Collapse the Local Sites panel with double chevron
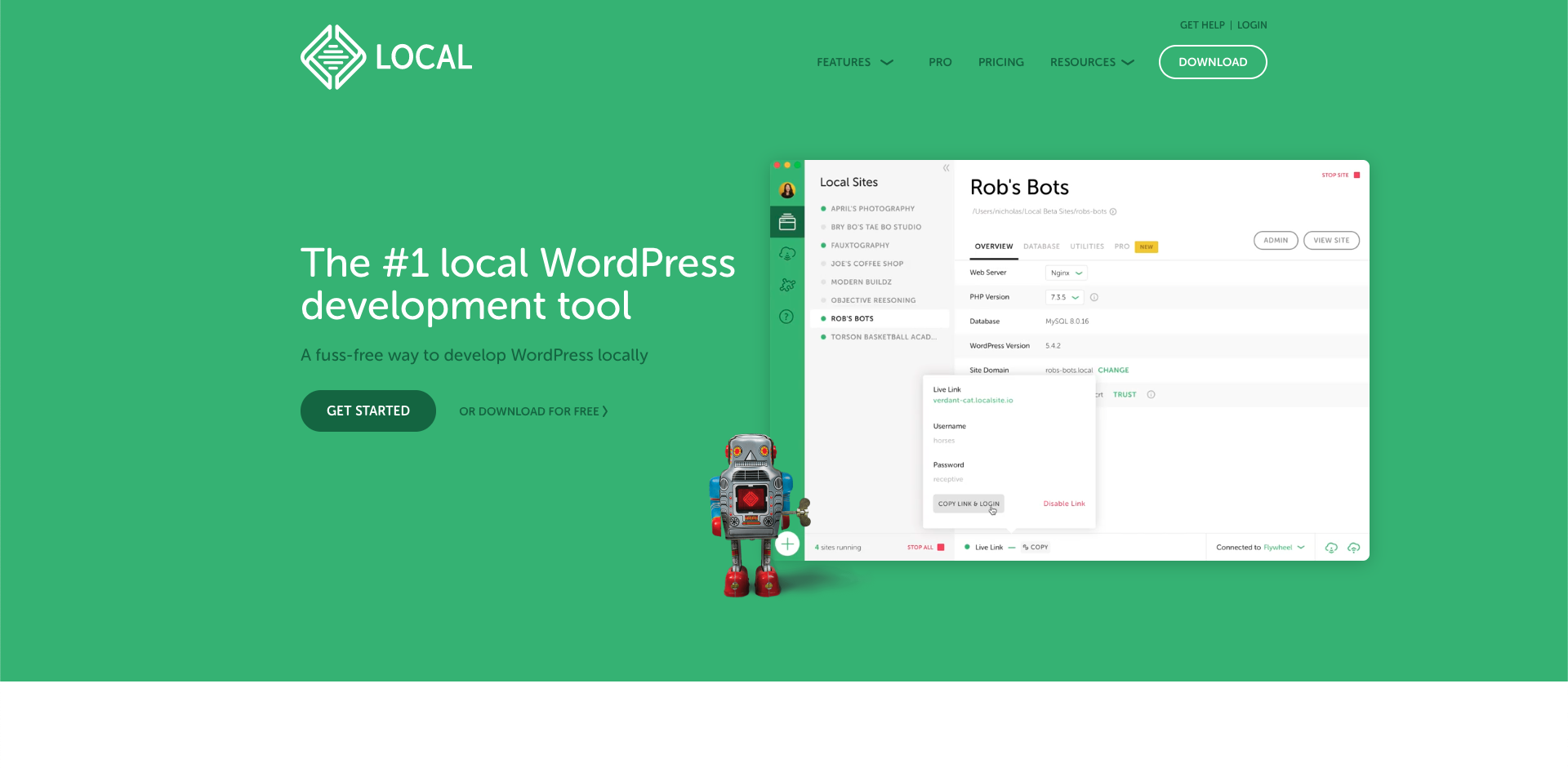The height and width of the screenshot is (768, 1568). (947, 168)
